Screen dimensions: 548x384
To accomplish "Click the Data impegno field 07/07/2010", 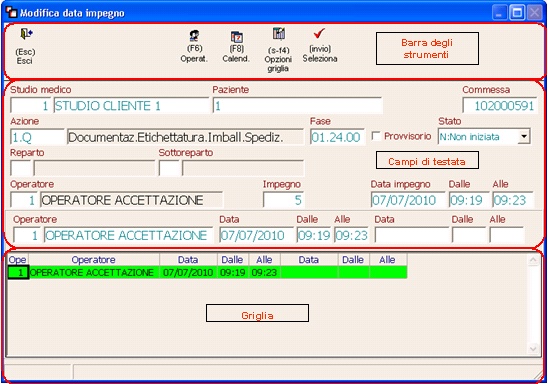I will pyautogui.click(x=408, y=200).
